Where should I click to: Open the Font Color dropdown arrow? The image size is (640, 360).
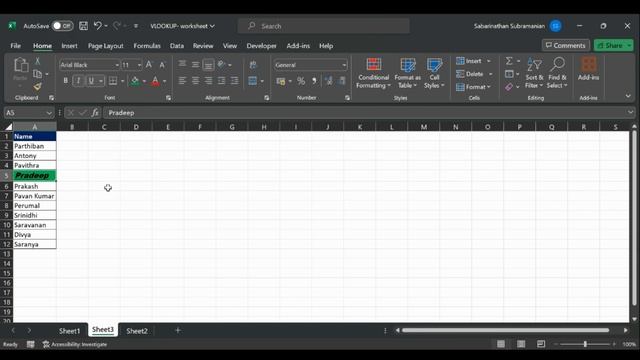point(164,81)
